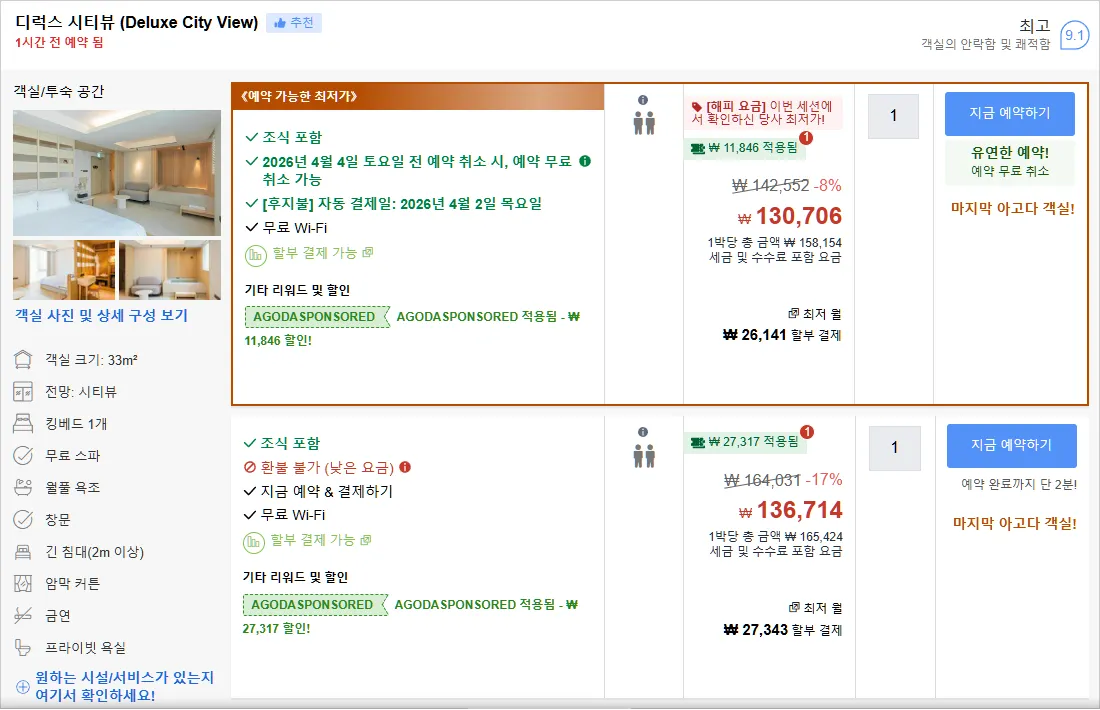
Task: Open 객실 사진 및 상세 구성 보기 link
Action: (x=102, y=316)
